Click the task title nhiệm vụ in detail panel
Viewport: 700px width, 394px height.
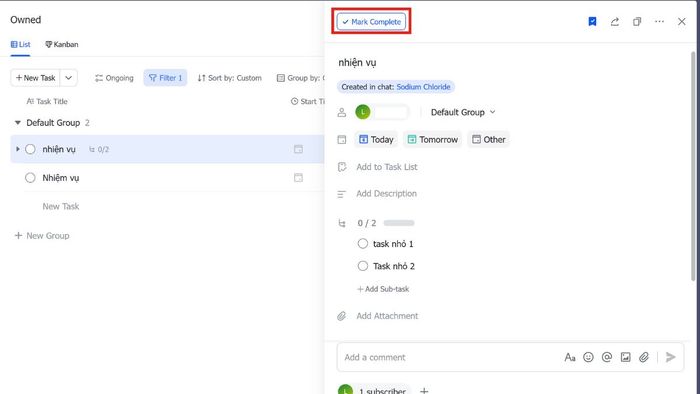tap(357, 62)
